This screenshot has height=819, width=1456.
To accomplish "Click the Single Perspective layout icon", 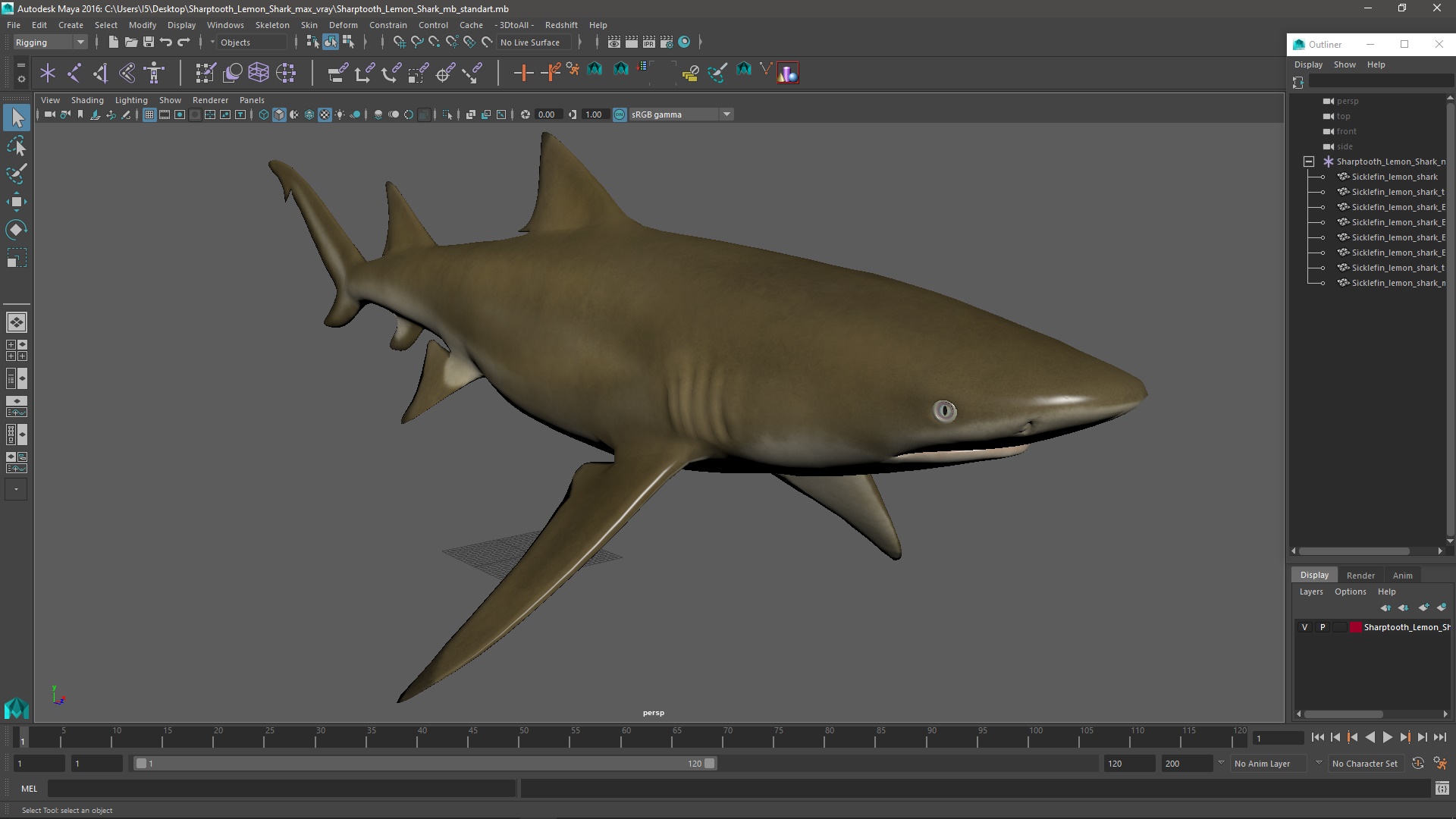I will pos(17,322).
